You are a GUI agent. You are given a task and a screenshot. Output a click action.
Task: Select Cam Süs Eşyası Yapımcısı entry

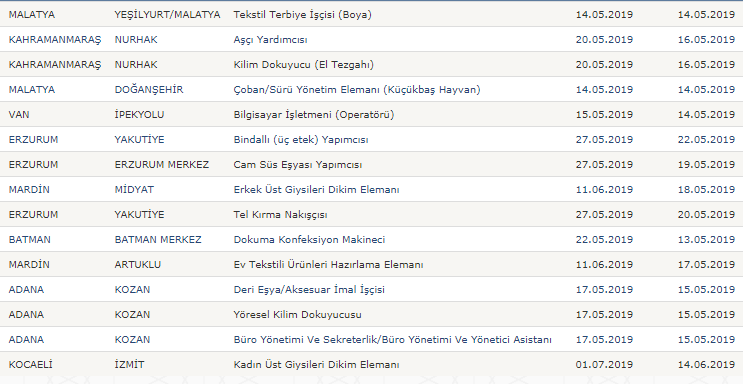[x=298, y=165]
